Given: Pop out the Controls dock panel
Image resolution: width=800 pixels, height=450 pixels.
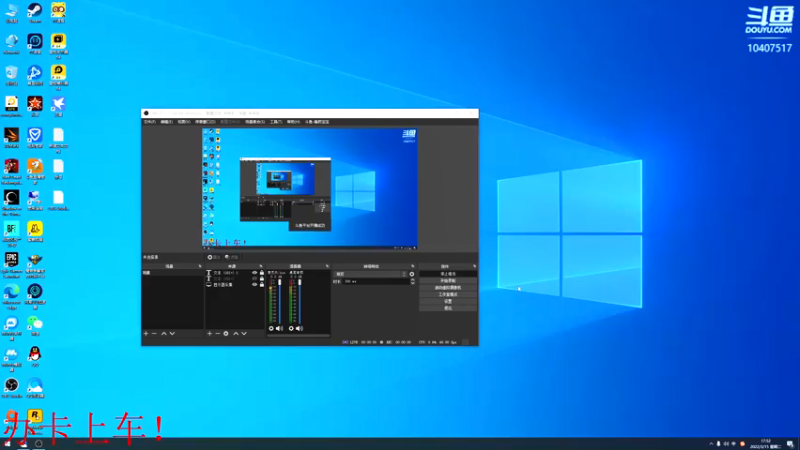Looking at the screenshot, I should click(474, 266).
